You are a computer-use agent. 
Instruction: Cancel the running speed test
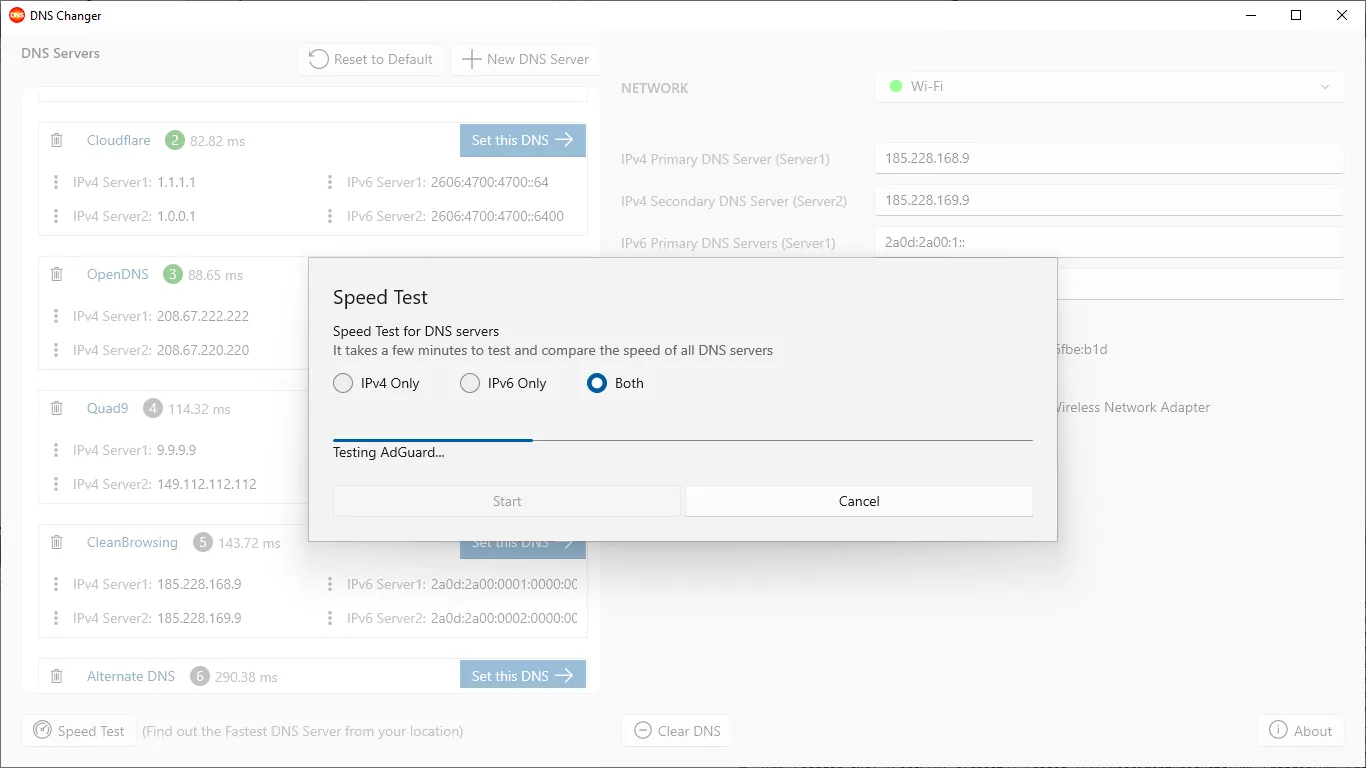coord(859,501)
